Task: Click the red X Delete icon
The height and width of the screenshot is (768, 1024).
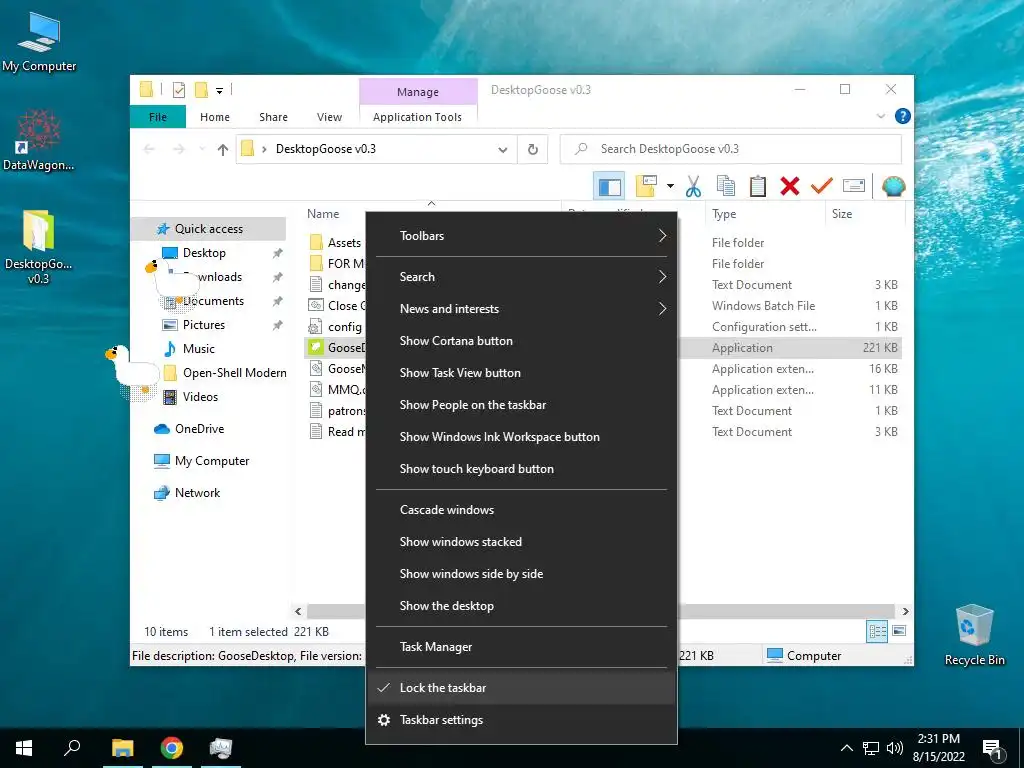Action: 790,187
